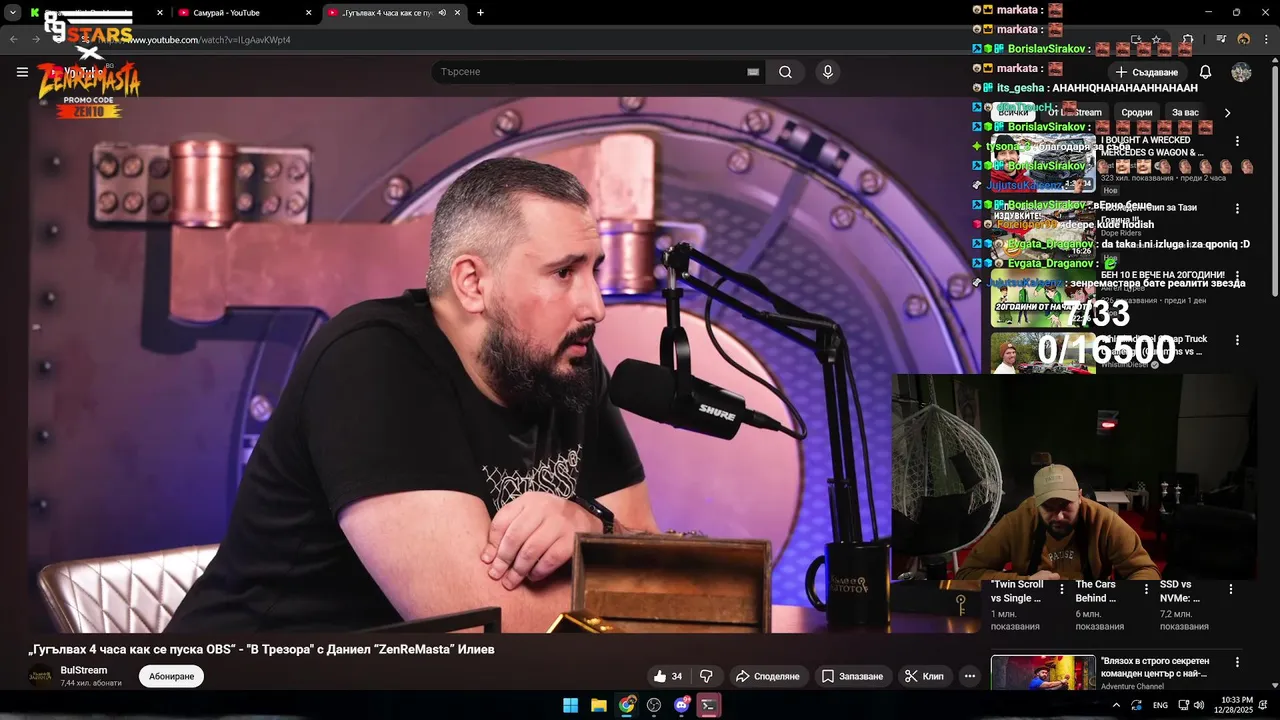Open the video title text
Viewport: 1280px width, 720px height.
coord(261,649)
